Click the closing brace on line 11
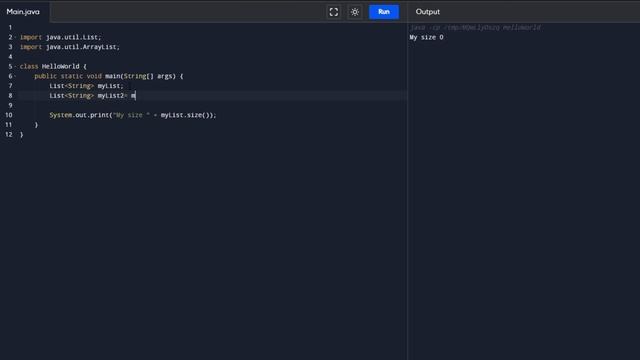The height and width of the screenshot is (360, 640). coord(36,125)
